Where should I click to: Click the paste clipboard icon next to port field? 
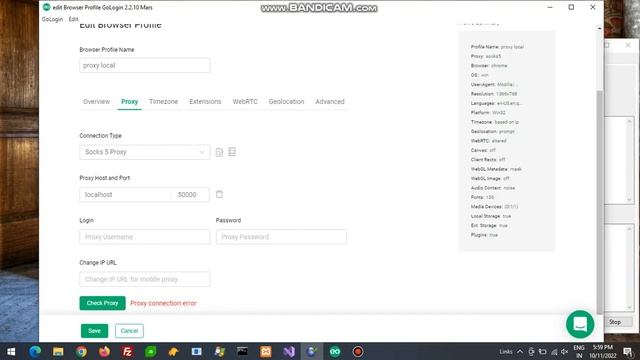(x=219, y=194)
